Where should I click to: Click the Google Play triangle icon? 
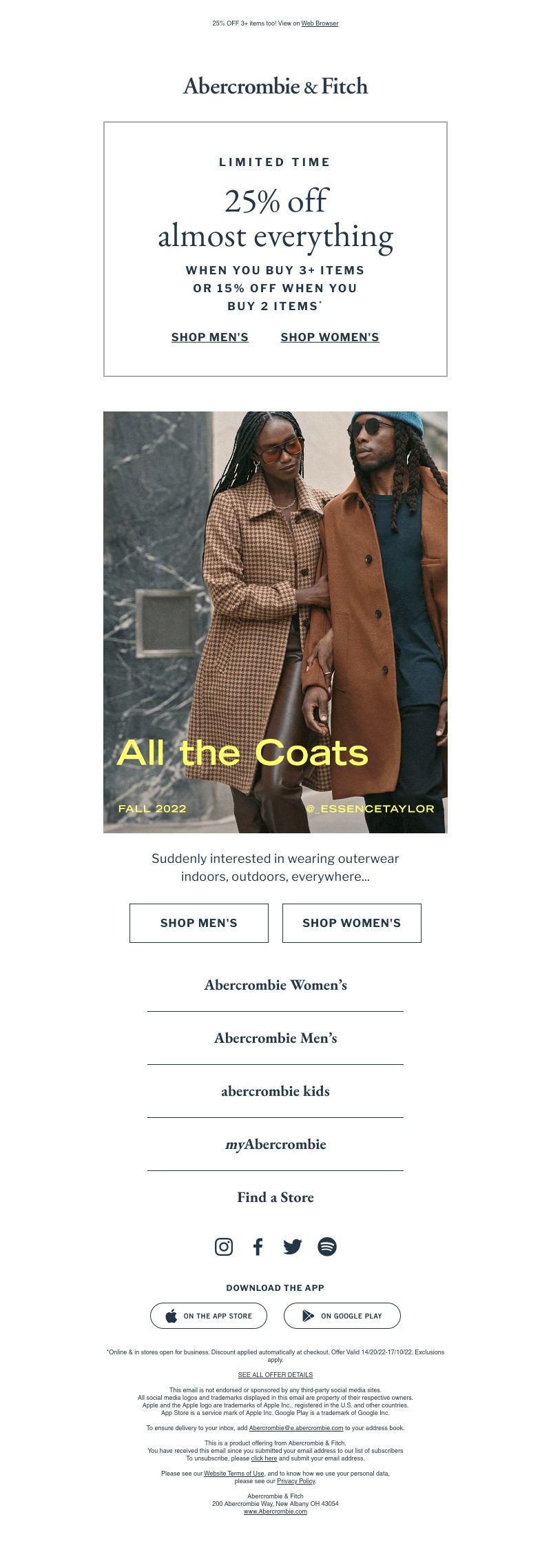(x=308, y=1316)
